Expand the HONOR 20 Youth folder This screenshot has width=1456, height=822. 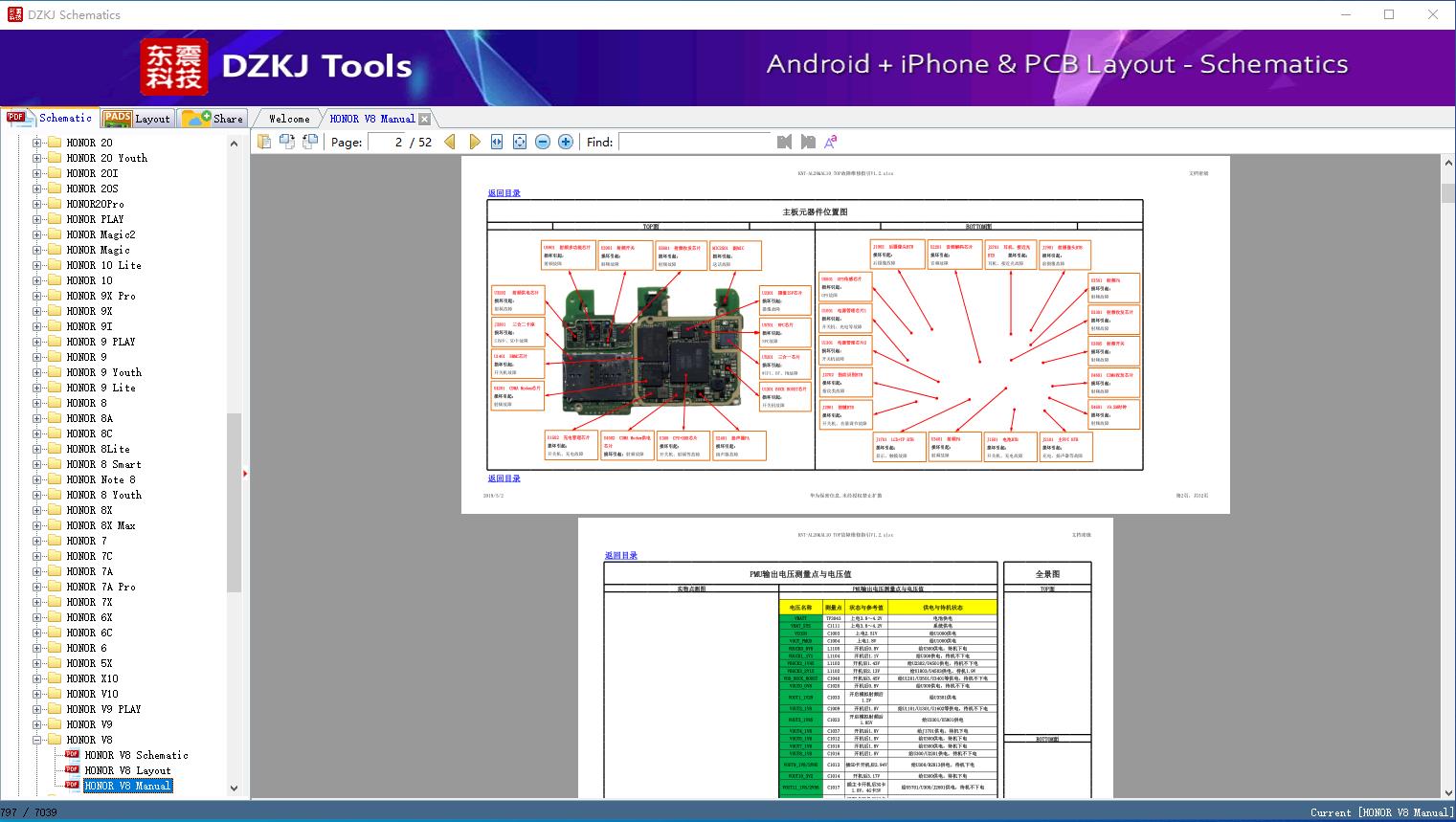tap(37, 158)
